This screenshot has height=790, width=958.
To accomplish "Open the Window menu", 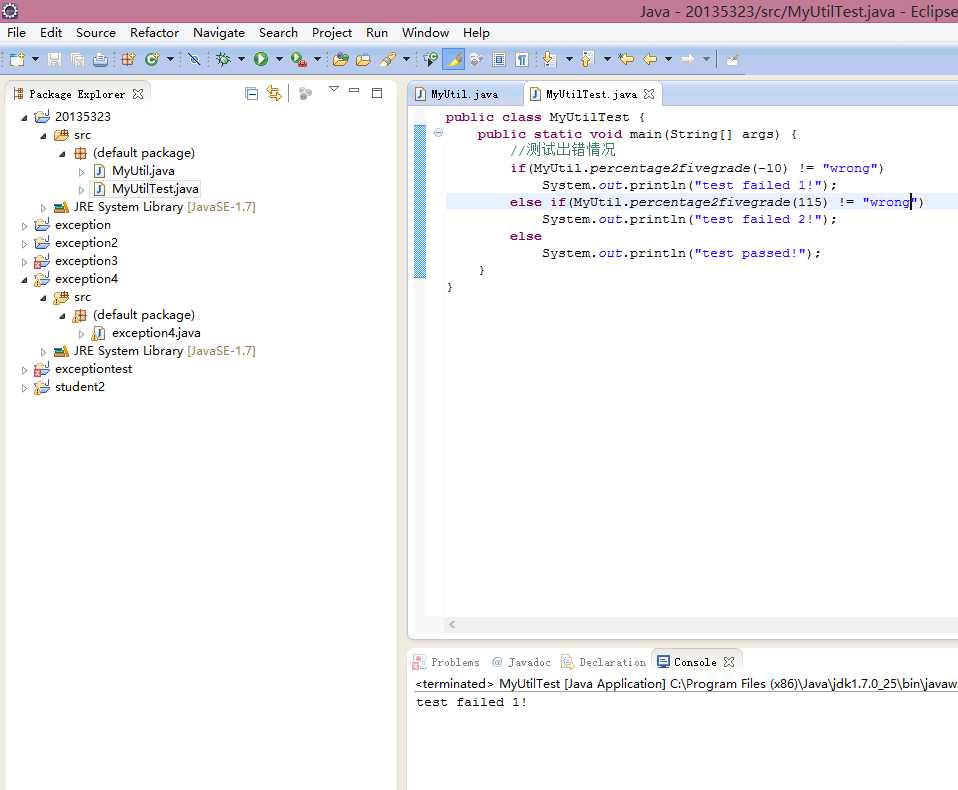I will pyautogui.click(x=425, y=33).
